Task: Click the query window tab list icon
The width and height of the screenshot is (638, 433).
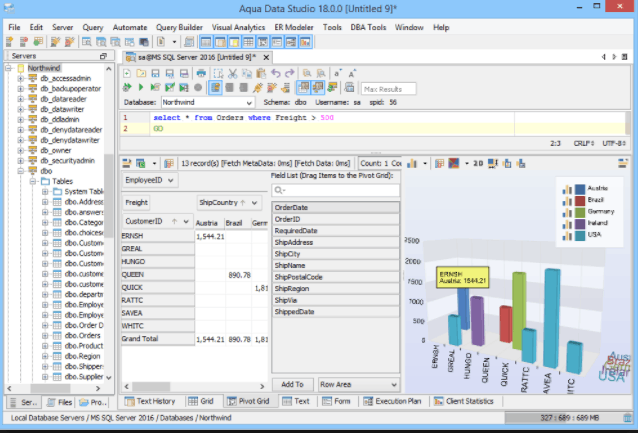Action: (x=625, y=57)
